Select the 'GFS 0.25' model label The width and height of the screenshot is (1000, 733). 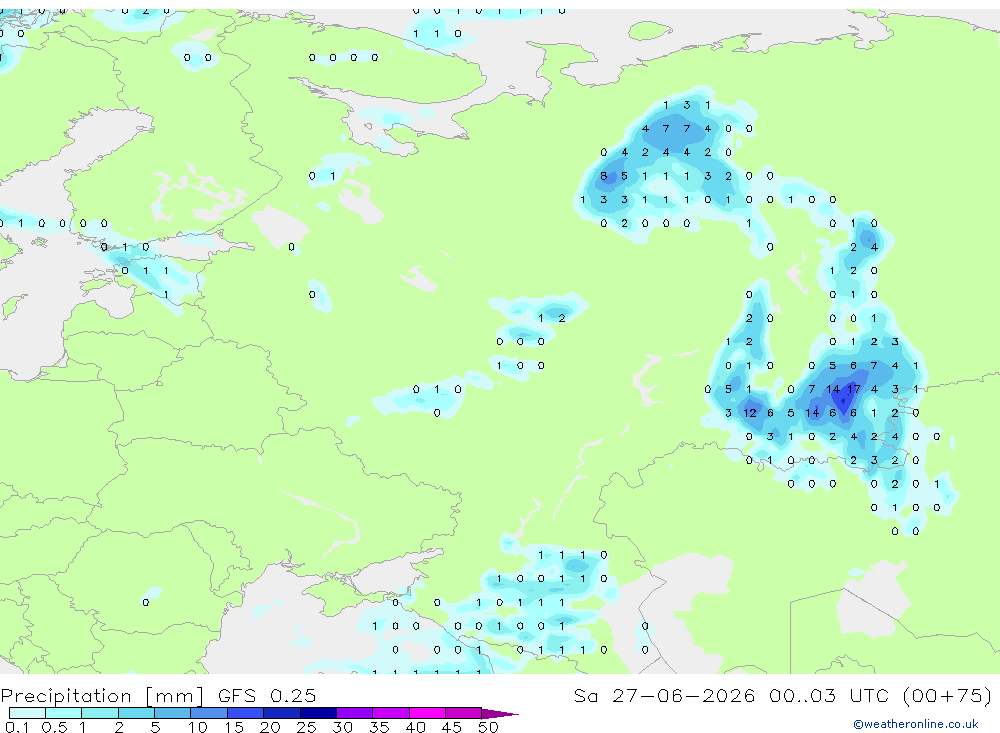(x=267, y=695)
